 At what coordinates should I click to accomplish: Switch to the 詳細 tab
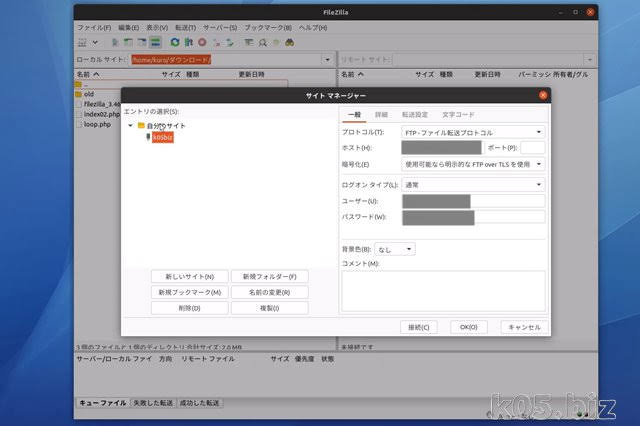click(381, 115)
